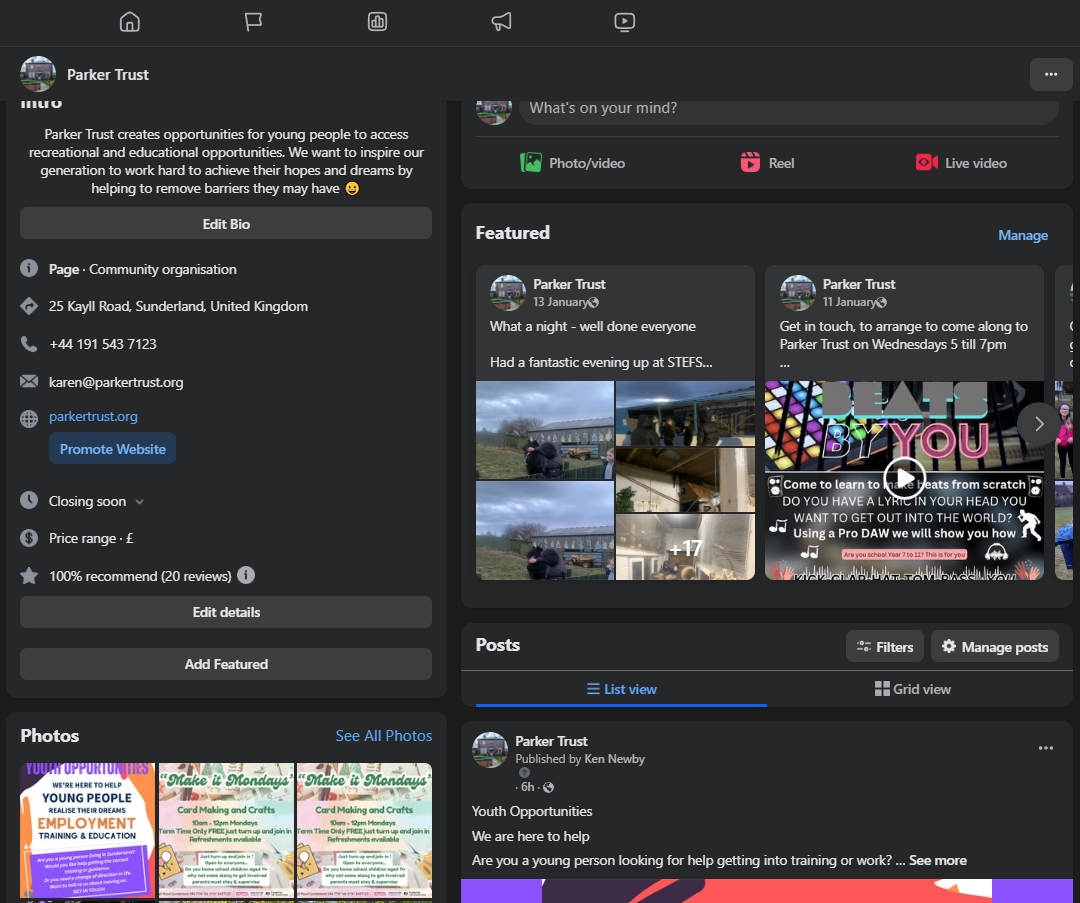Click the Parker Trust header profile picture
Viewport: 1080px width, 903px height.
38,74
